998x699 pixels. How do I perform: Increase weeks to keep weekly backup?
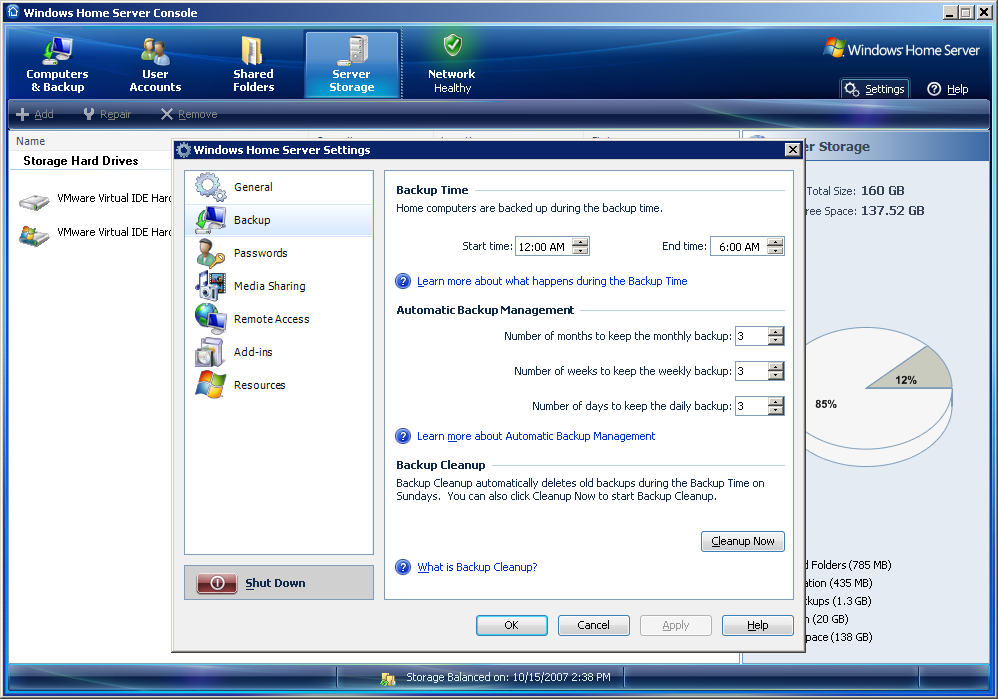[x=775, y=367]
